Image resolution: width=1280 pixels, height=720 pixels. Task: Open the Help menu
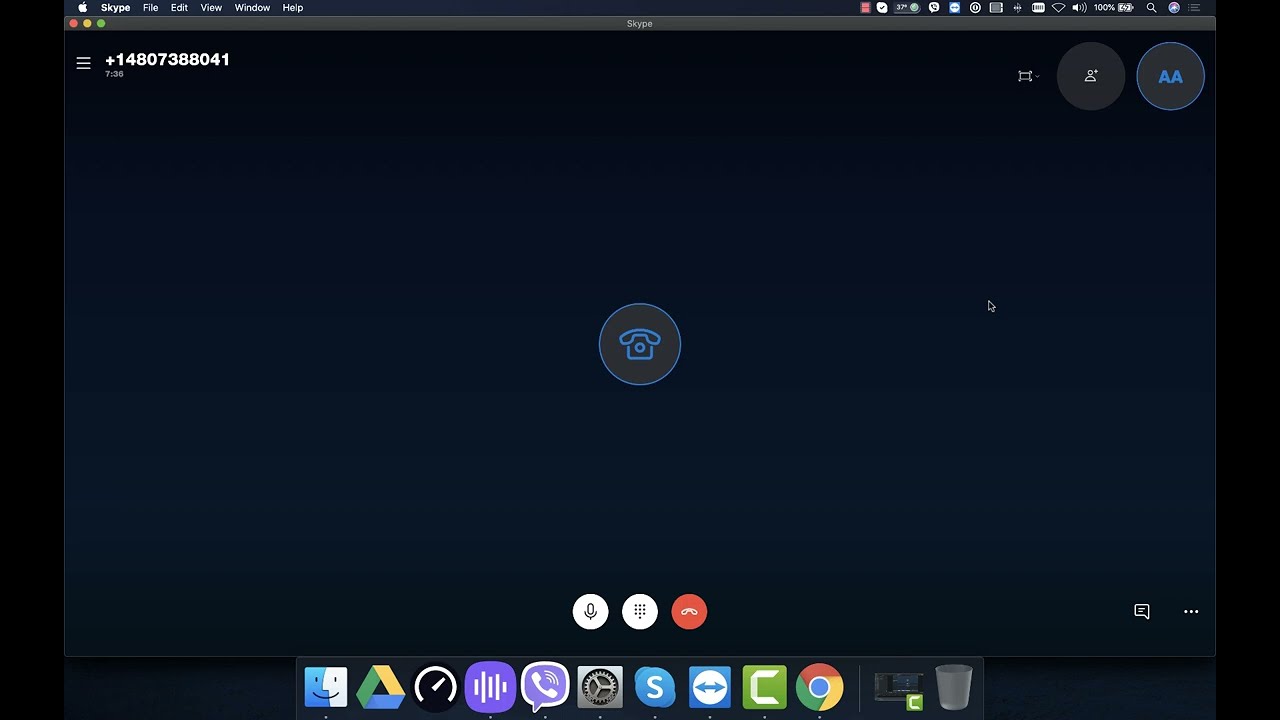pyautogui.click(x=292, y=7)
